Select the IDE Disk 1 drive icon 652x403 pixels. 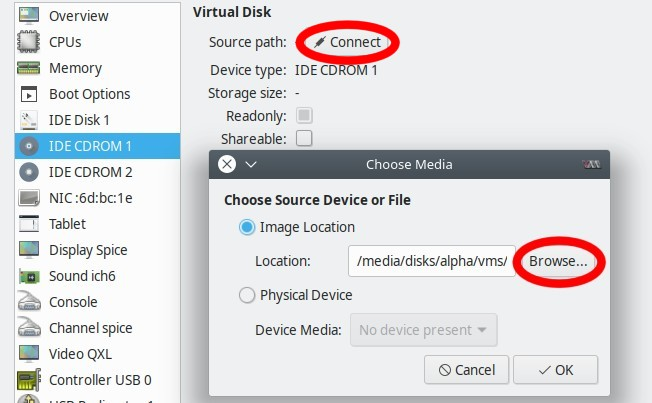tap(28, 120)
